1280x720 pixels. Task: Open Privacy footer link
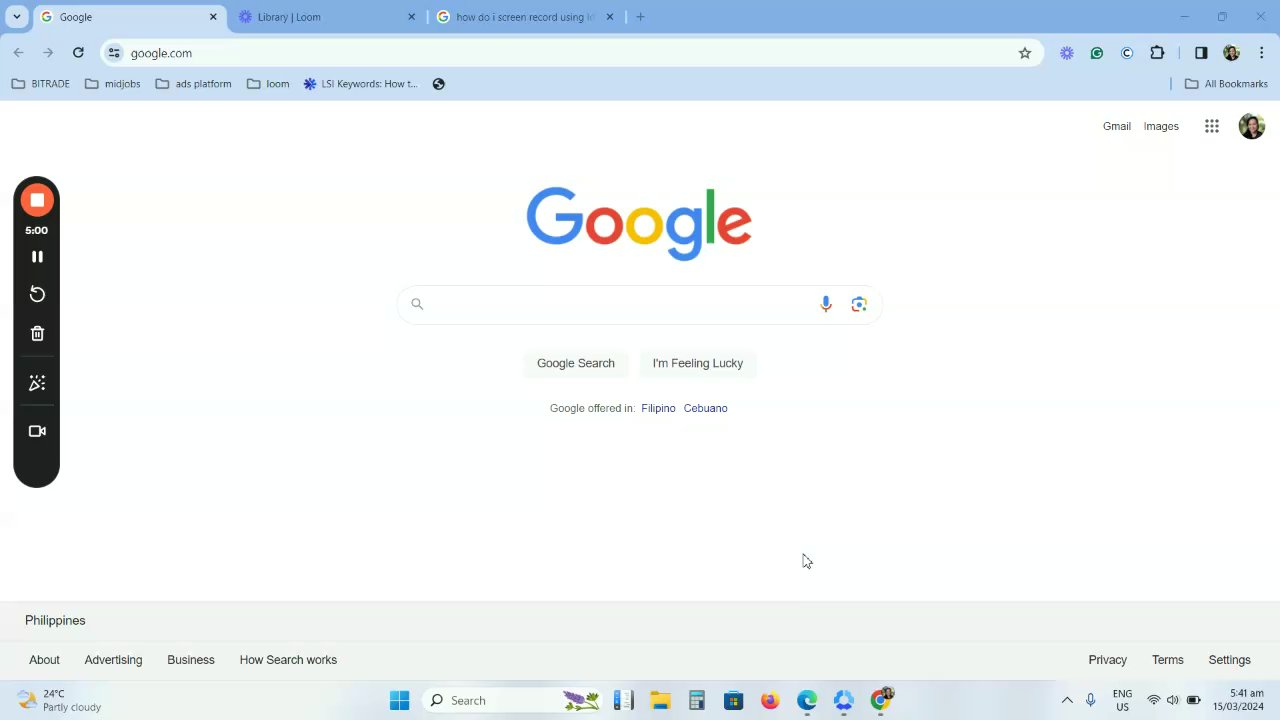(1107, 660)
